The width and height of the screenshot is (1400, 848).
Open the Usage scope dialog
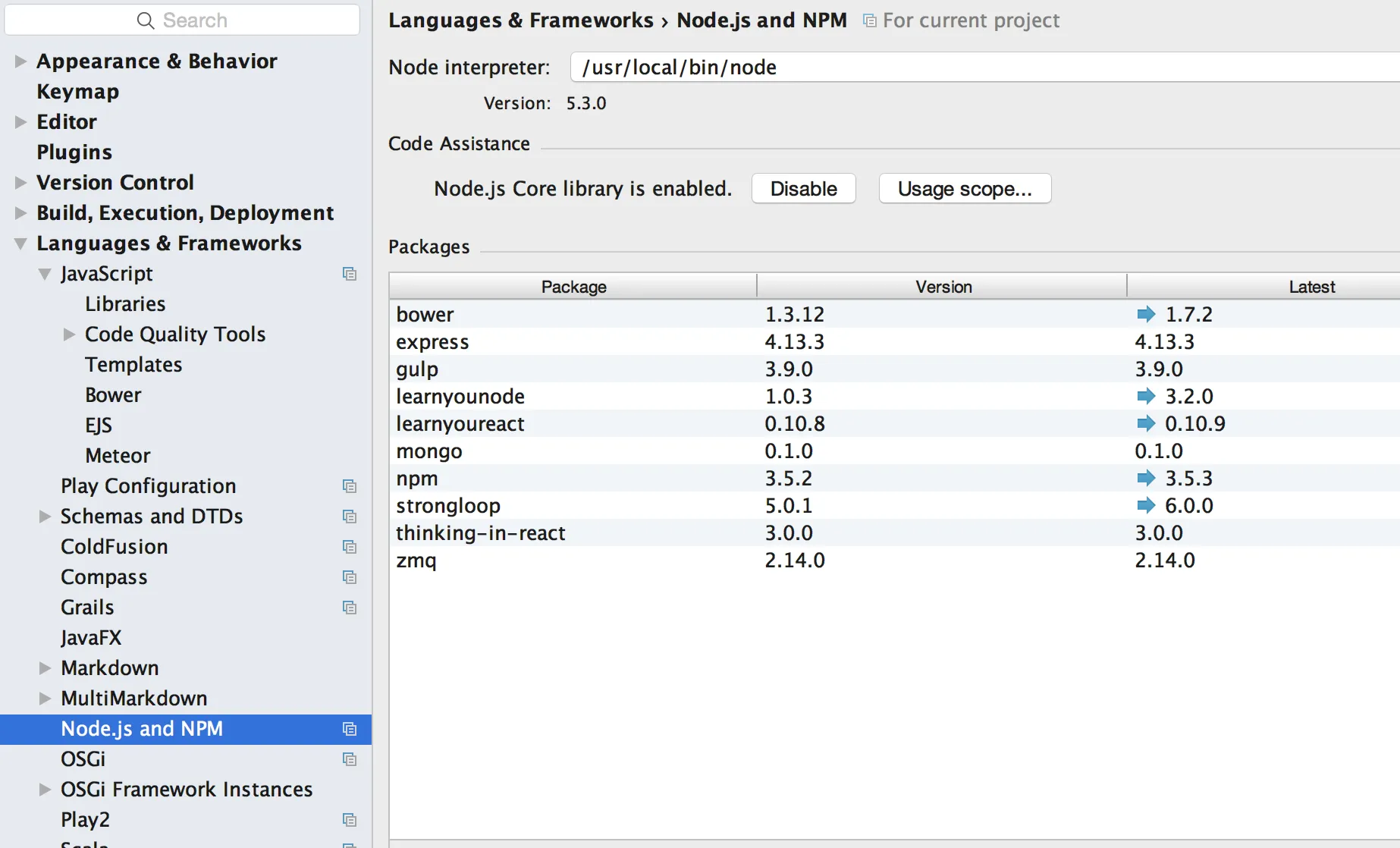tap(964, 189)
